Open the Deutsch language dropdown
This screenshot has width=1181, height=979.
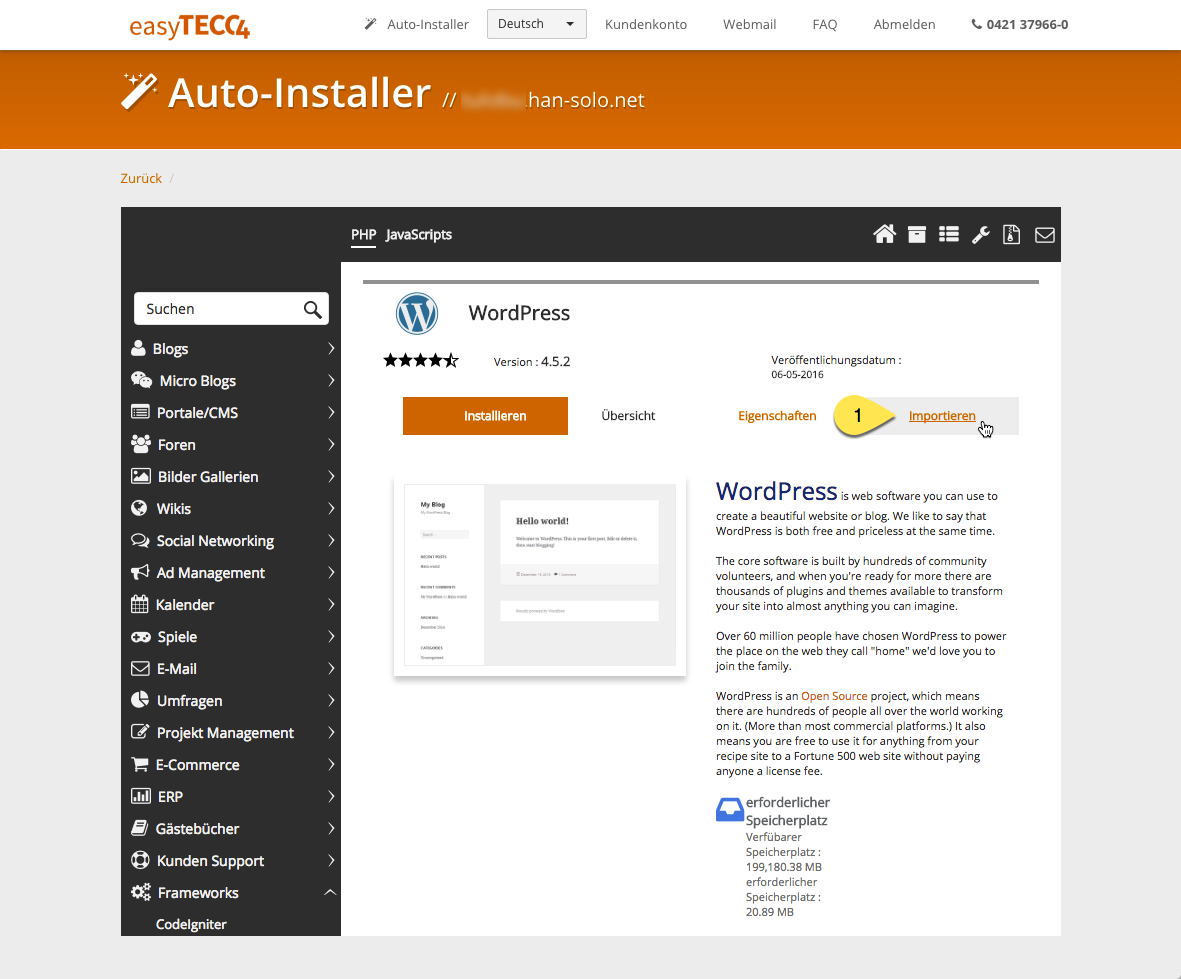click(536, 24)
